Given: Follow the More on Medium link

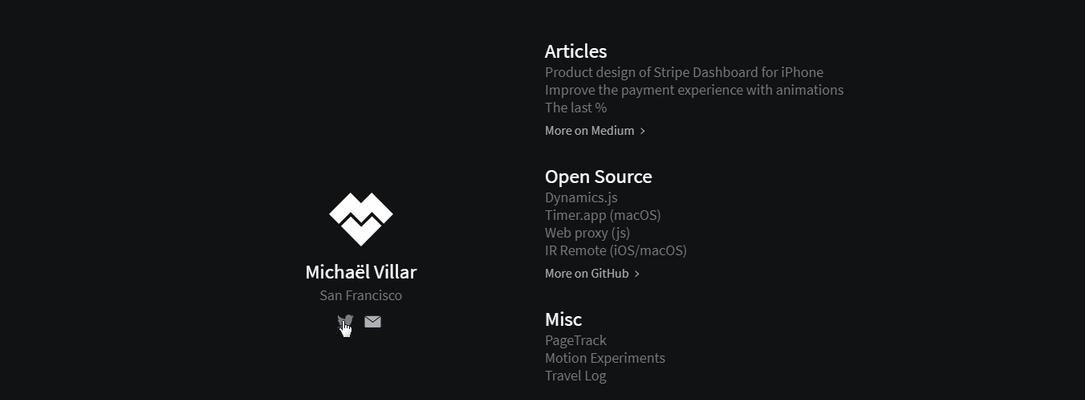Looking at the screenshot, I should pos(590,131).
